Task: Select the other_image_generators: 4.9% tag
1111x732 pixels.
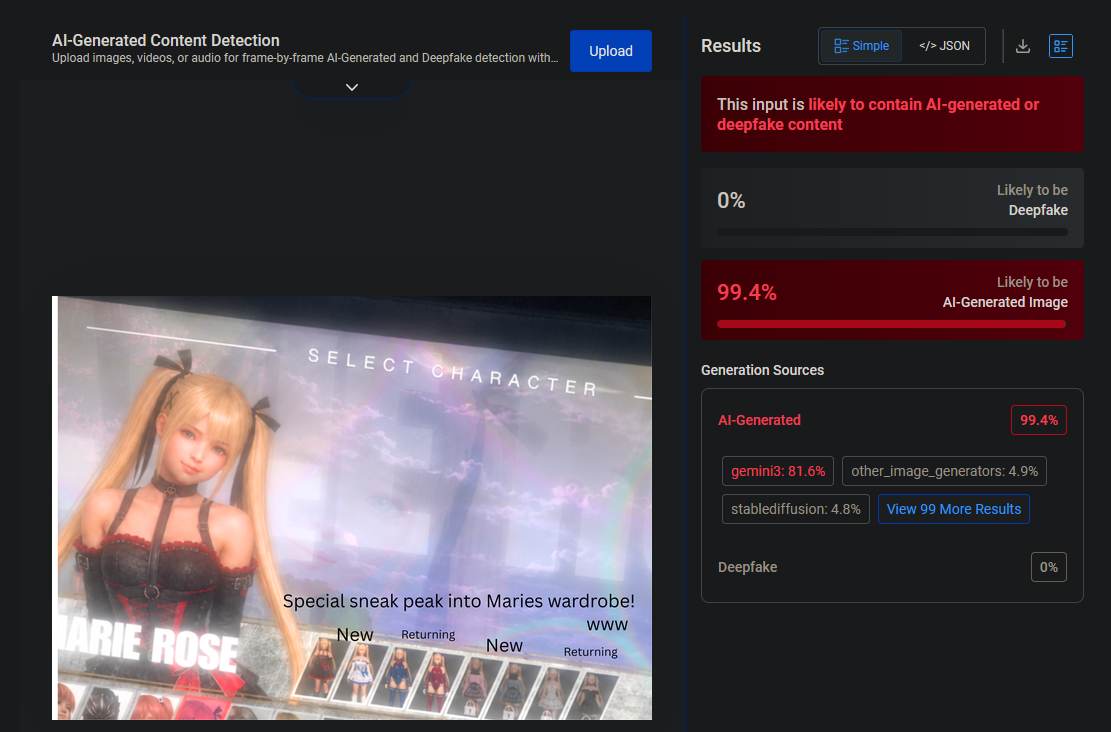Action: click(x=944, y=471)
